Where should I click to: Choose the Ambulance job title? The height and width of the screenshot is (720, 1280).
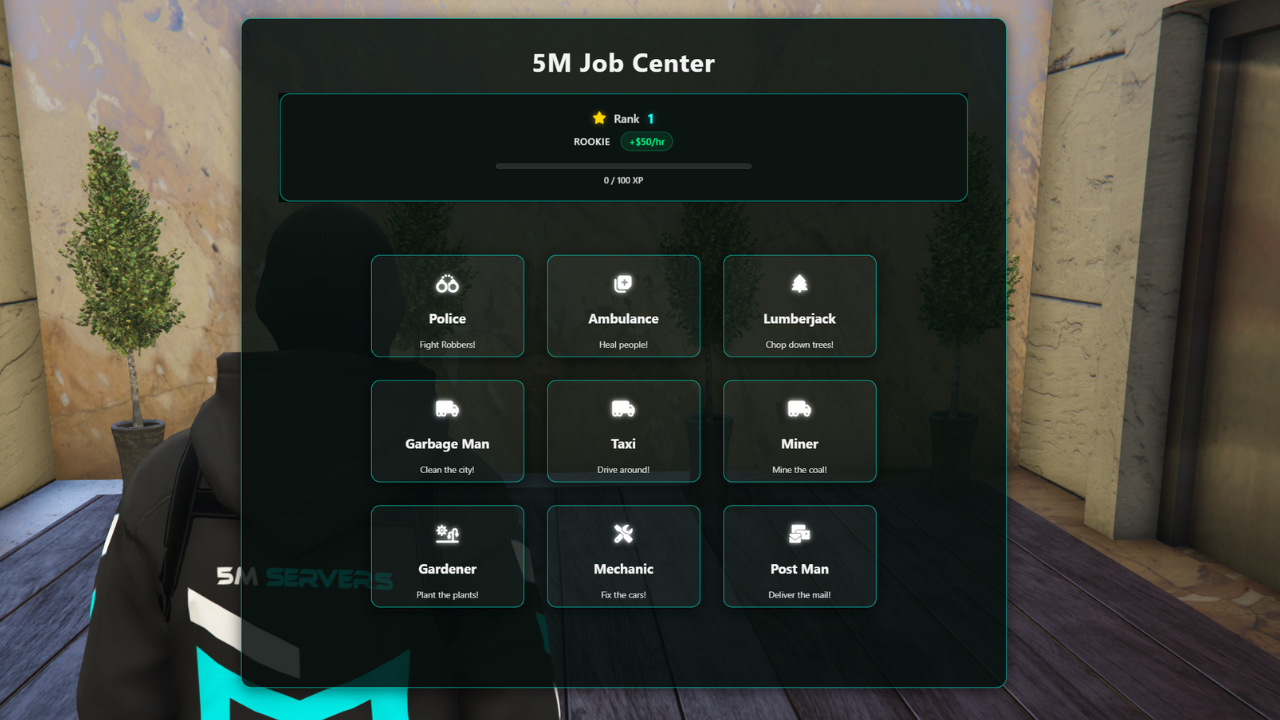tap(623, 319)
